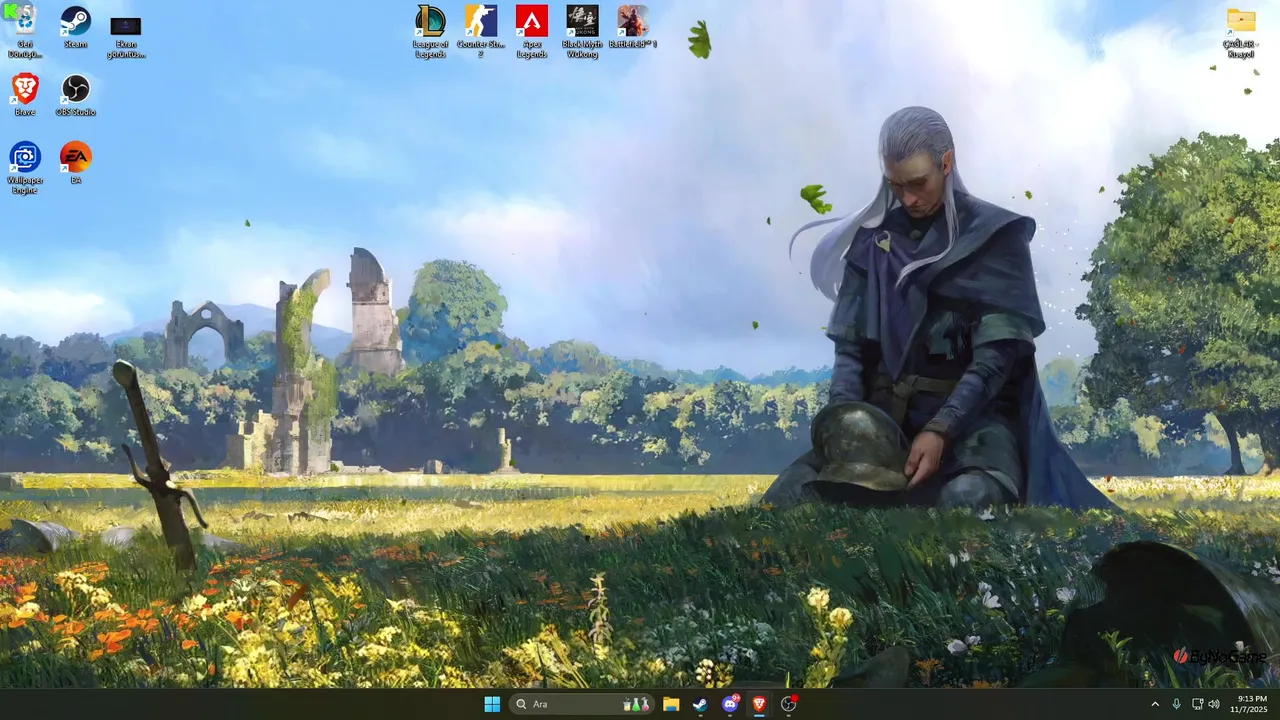The image size is (1280, 720).
Task: Open Discord from the taskbar
Action: [x=730, y=704]
